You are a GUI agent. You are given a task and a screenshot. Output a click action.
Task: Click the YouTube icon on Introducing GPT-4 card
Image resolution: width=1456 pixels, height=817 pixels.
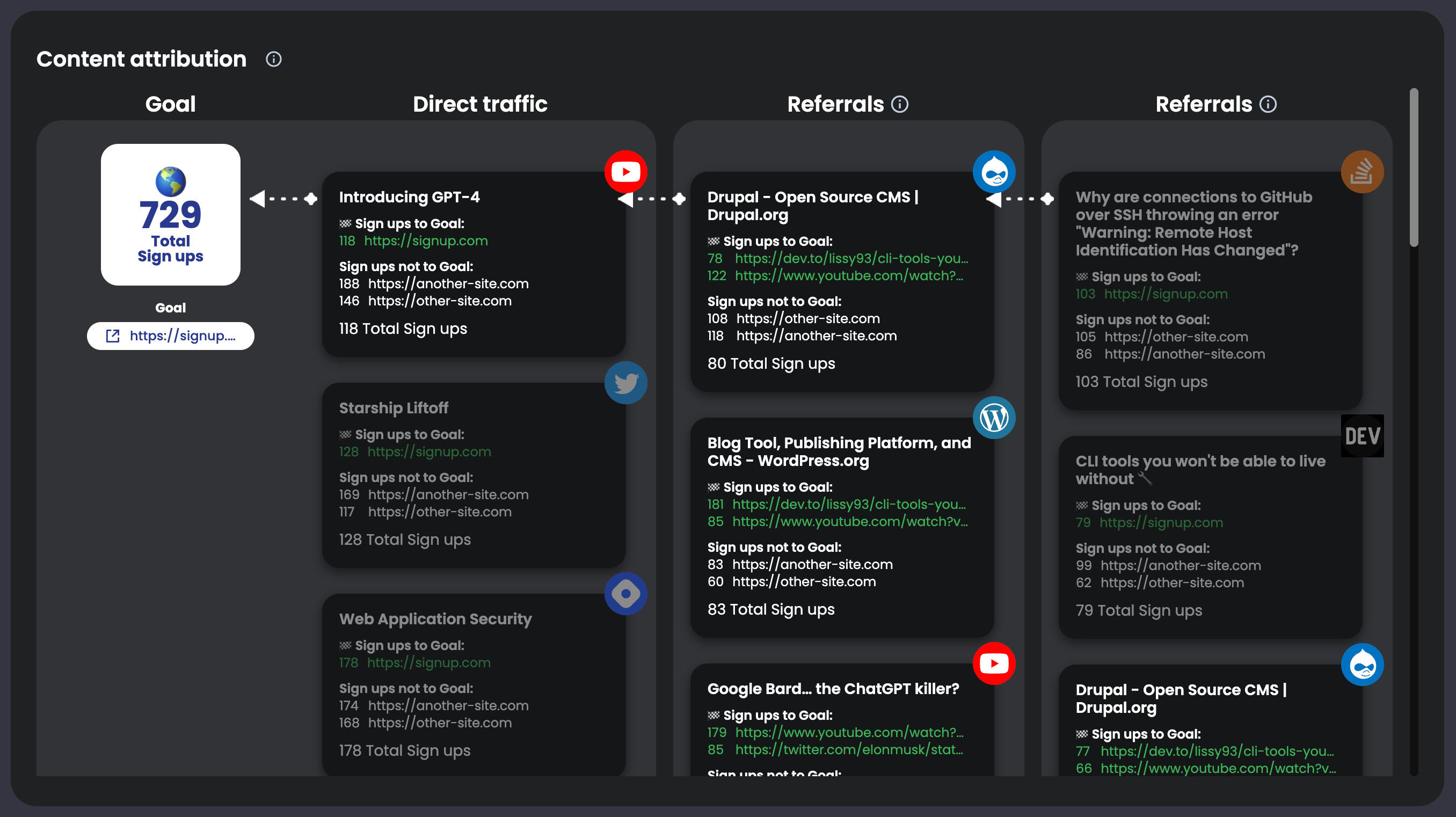[625, 172]
